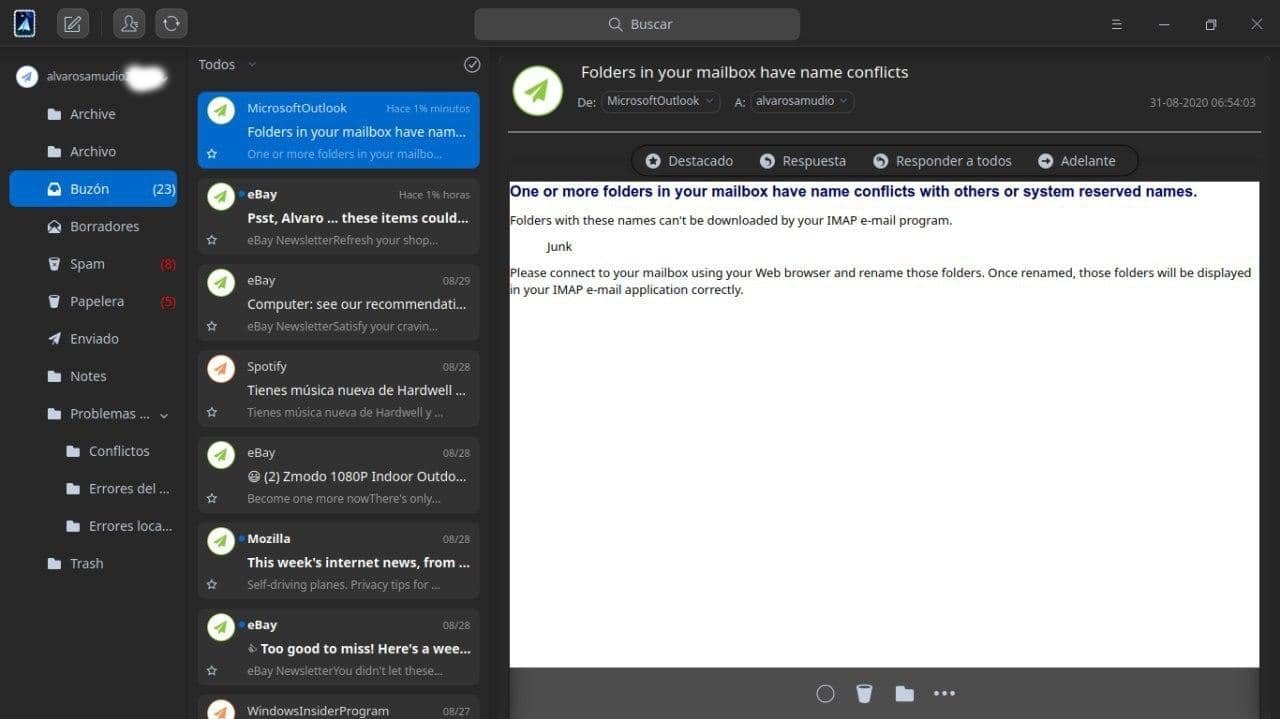Viewport: 1280px width, 719px height.
Task: Open eBay Computer: see our recommendations email
Action: coord(338,302)
